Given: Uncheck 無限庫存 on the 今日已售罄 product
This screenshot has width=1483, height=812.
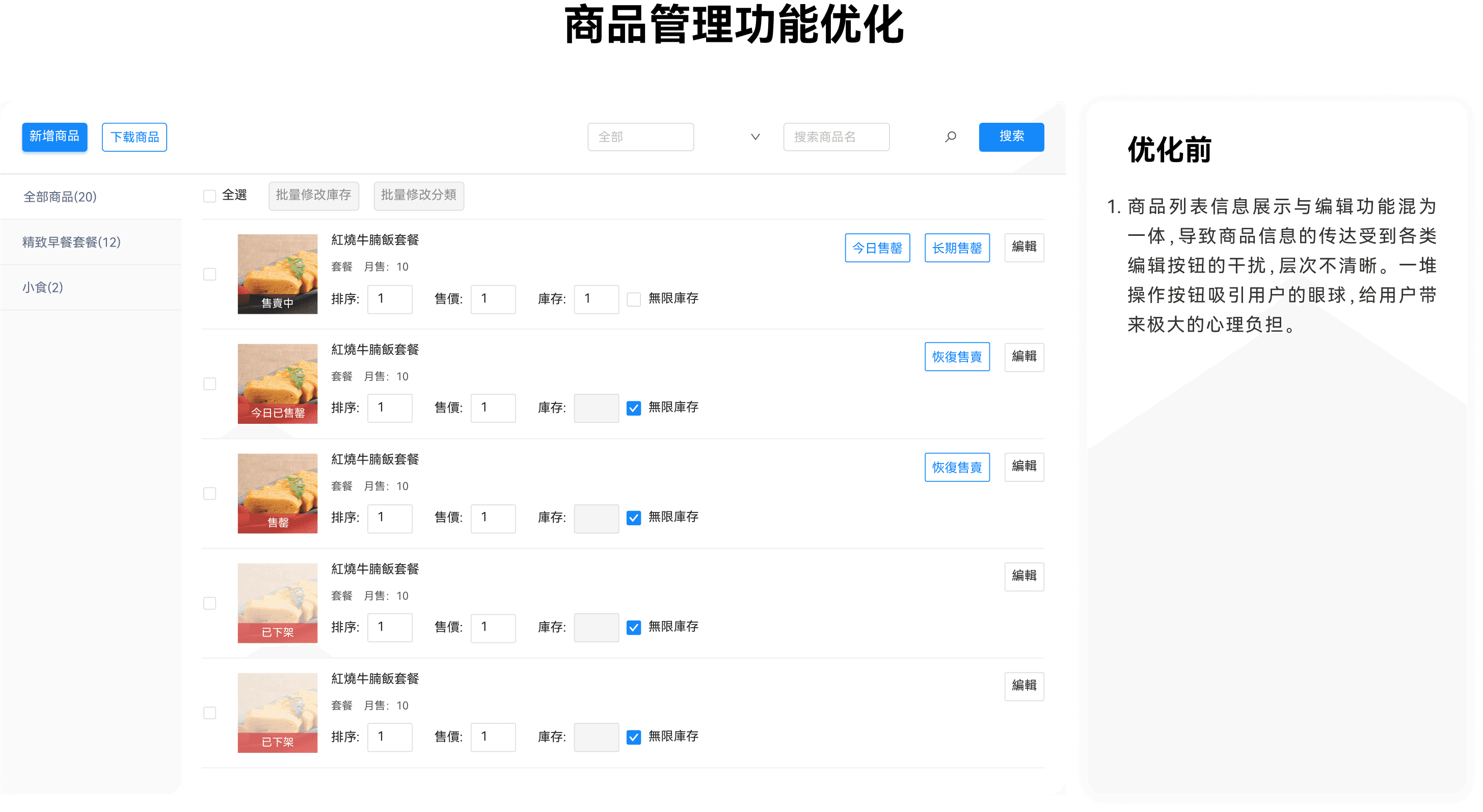Looking at the screenshot, I should pos(633,409).
